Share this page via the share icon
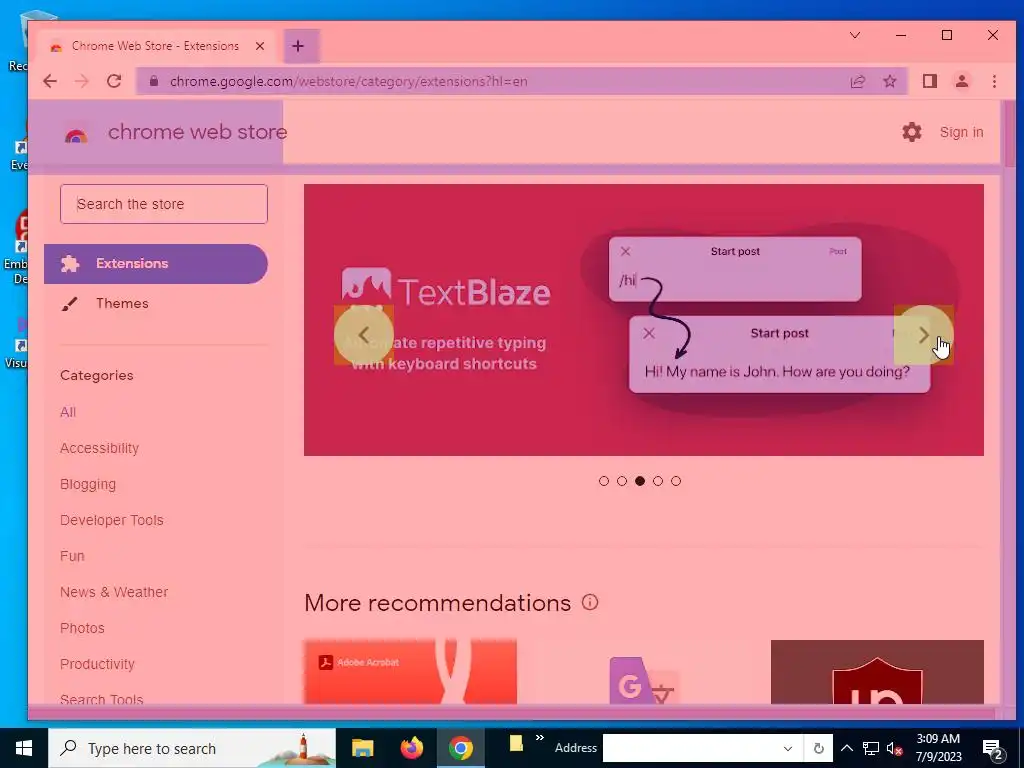 point(857,81)
